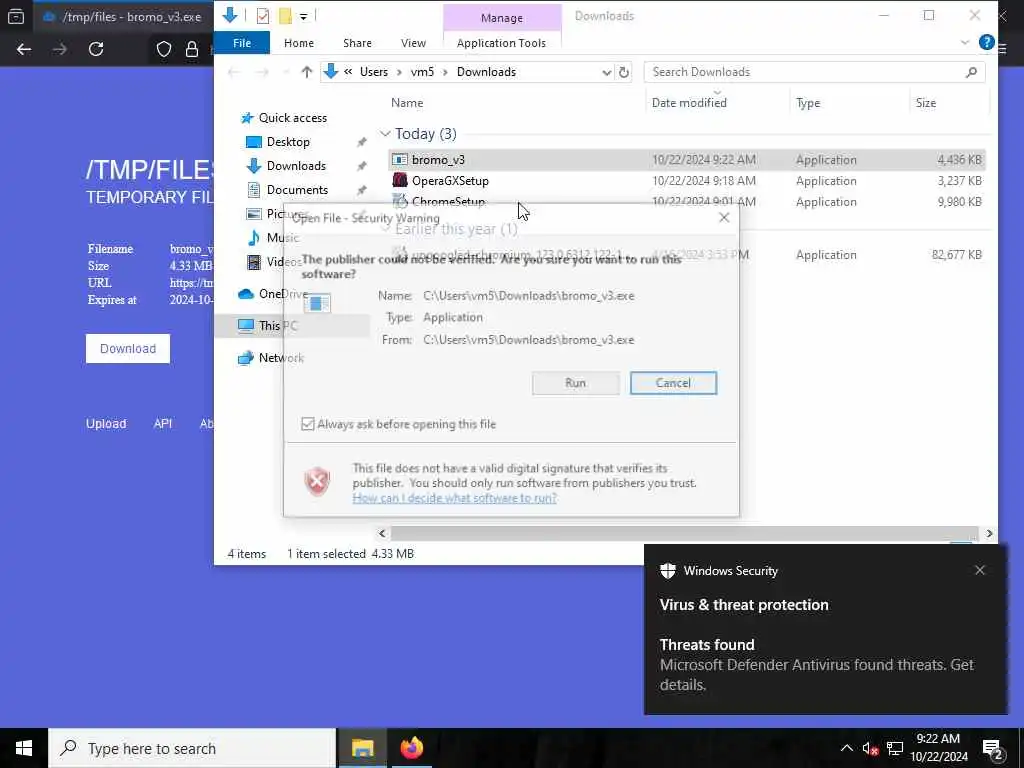Open the API link on the webpage

point(163,424)
